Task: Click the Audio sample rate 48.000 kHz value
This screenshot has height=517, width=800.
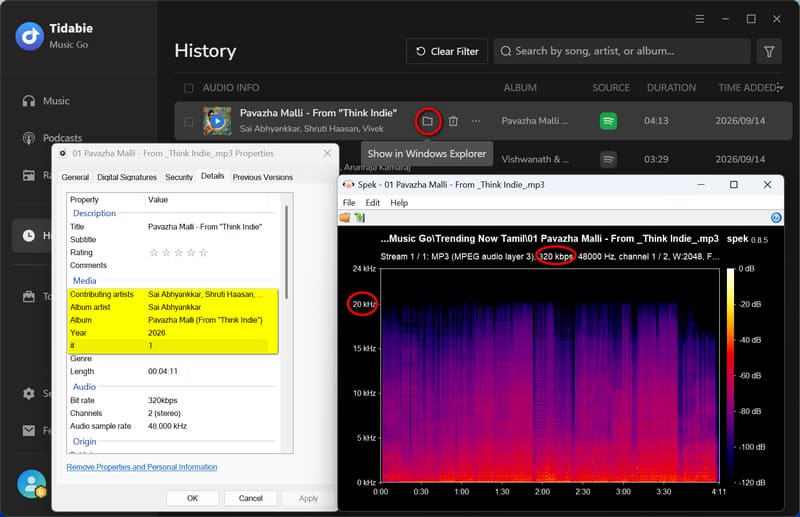Action: point(167,426)
